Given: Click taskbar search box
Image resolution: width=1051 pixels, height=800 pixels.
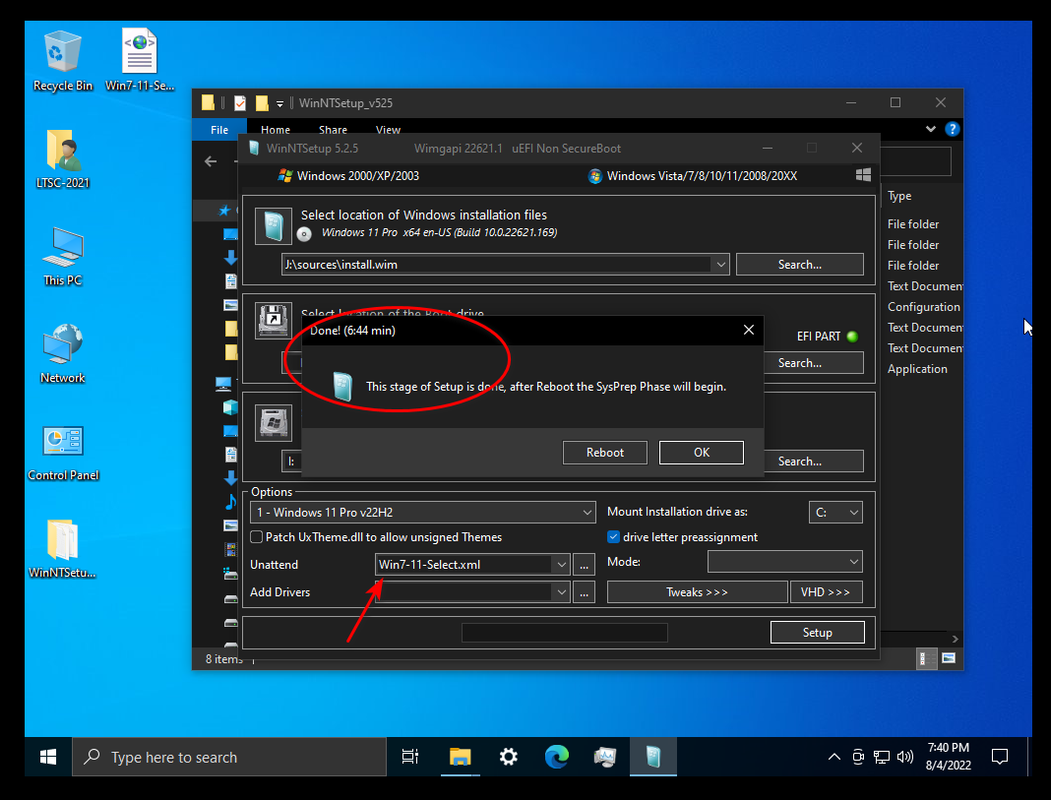Looking at the screenshot, I should [229, 757].
